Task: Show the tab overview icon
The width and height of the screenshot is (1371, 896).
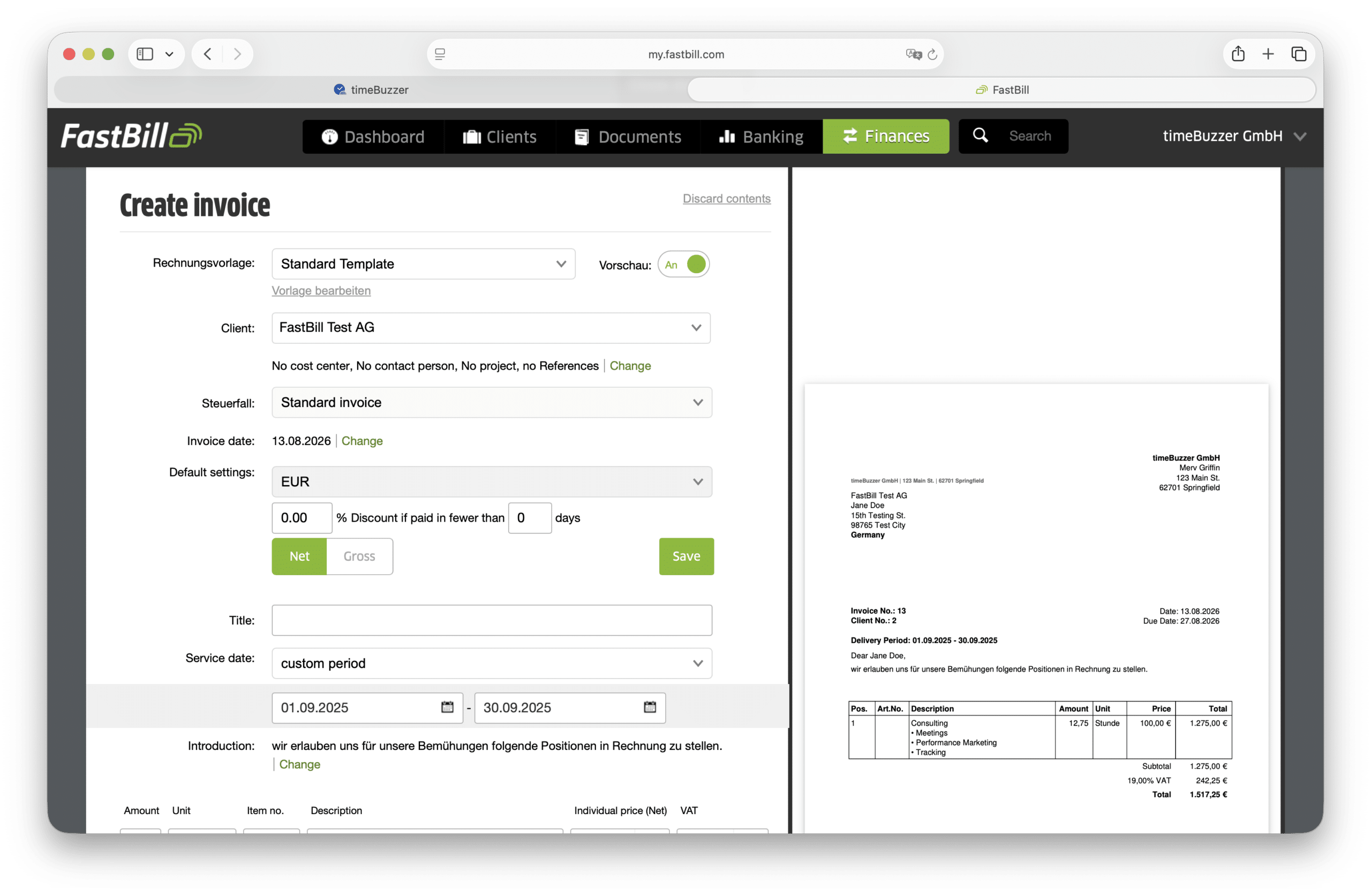Action: [x=1298, y=54]
